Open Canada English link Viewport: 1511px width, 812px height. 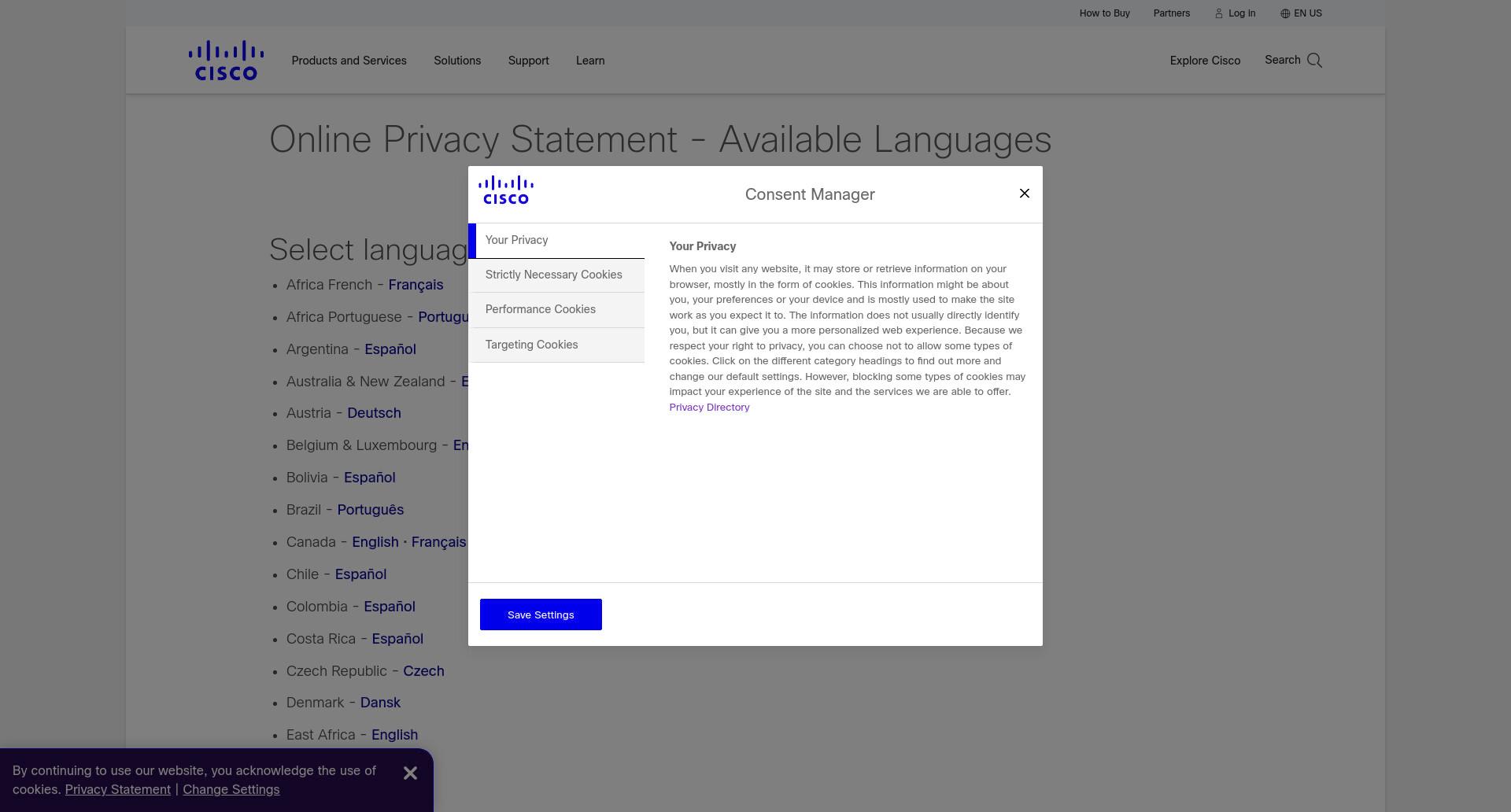tap(375, 542)
